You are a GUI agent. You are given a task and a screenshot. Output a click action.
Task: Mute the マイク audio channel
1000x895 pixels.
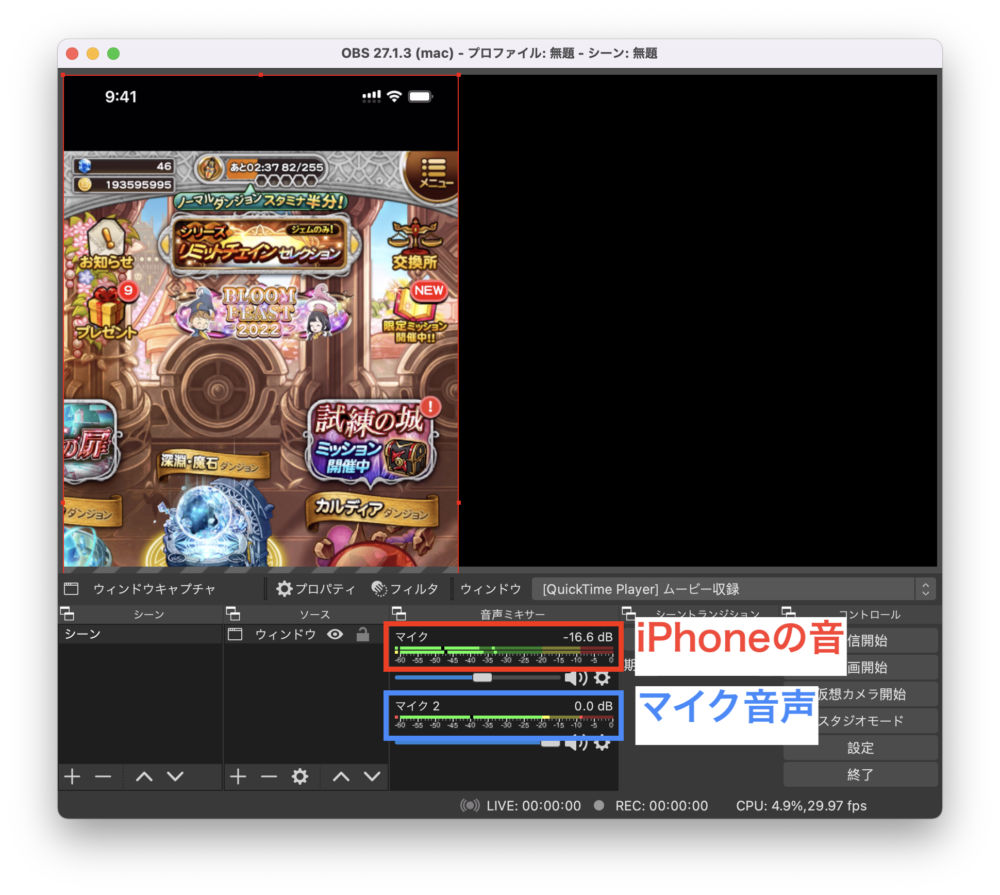(x=576, y=677)
